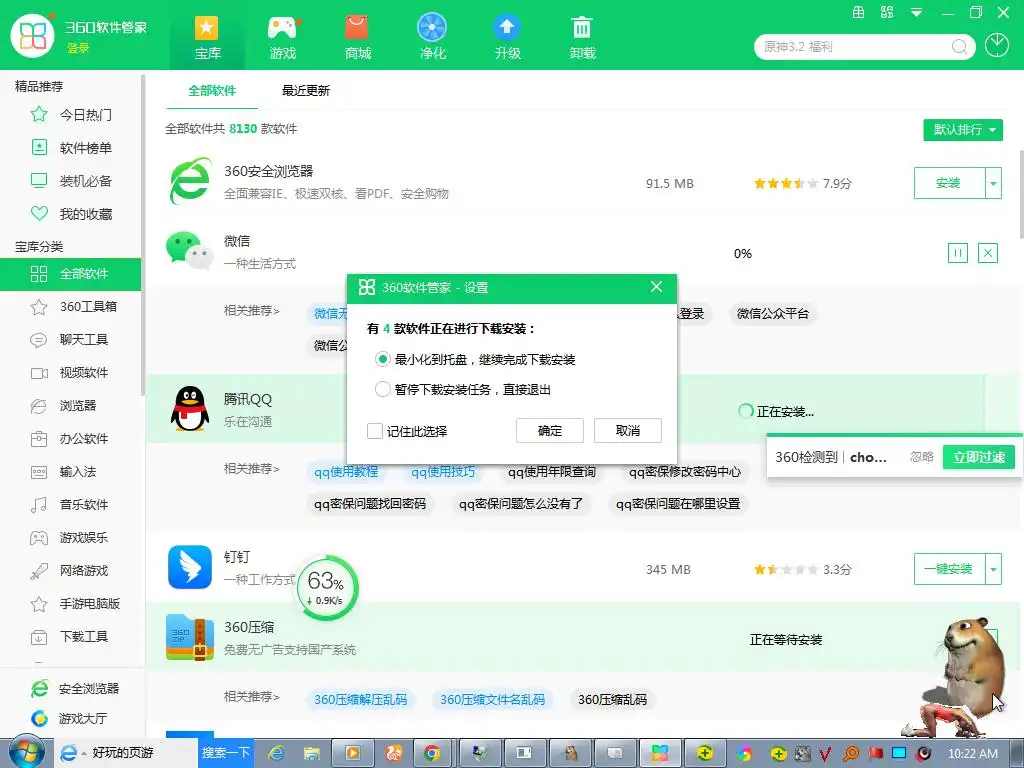
Task: Open the qq使用教程 related link
Action: [346, 472]
